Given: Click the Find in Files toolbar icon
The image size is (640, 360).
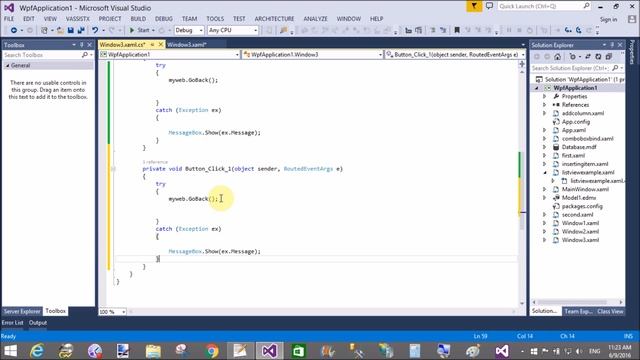Looking at the screenshot, I should pyautogui.click(x=284, y=30).
